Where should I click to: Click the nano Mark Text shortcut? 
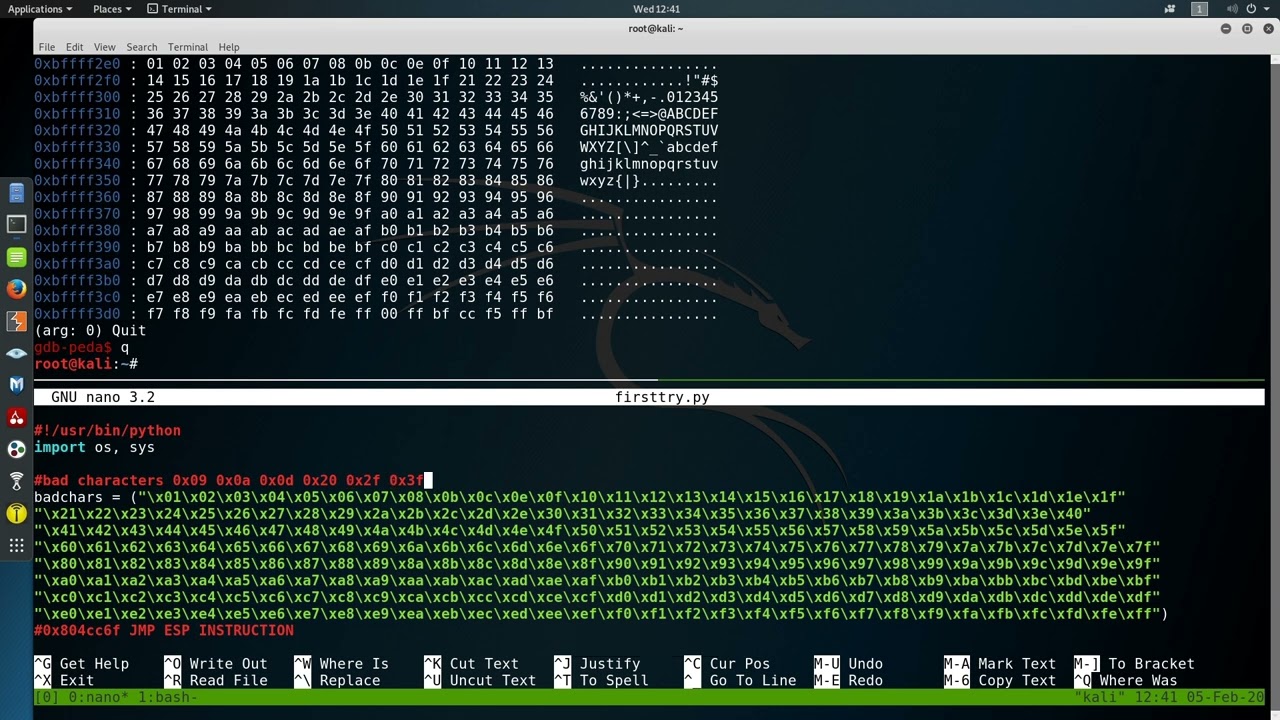(999, 664)
